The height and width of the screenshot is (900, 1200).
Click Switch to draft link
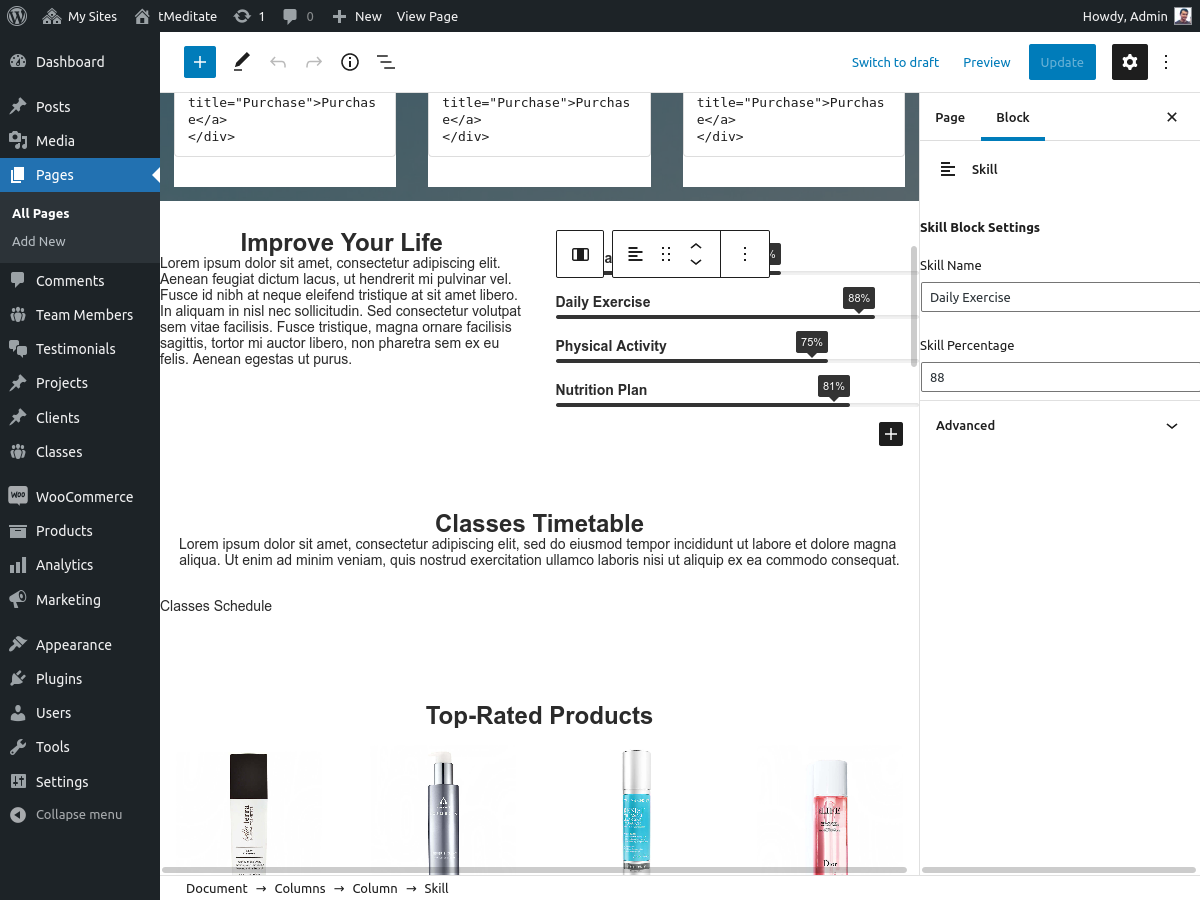pyautogui.click(x=895, y=62)
